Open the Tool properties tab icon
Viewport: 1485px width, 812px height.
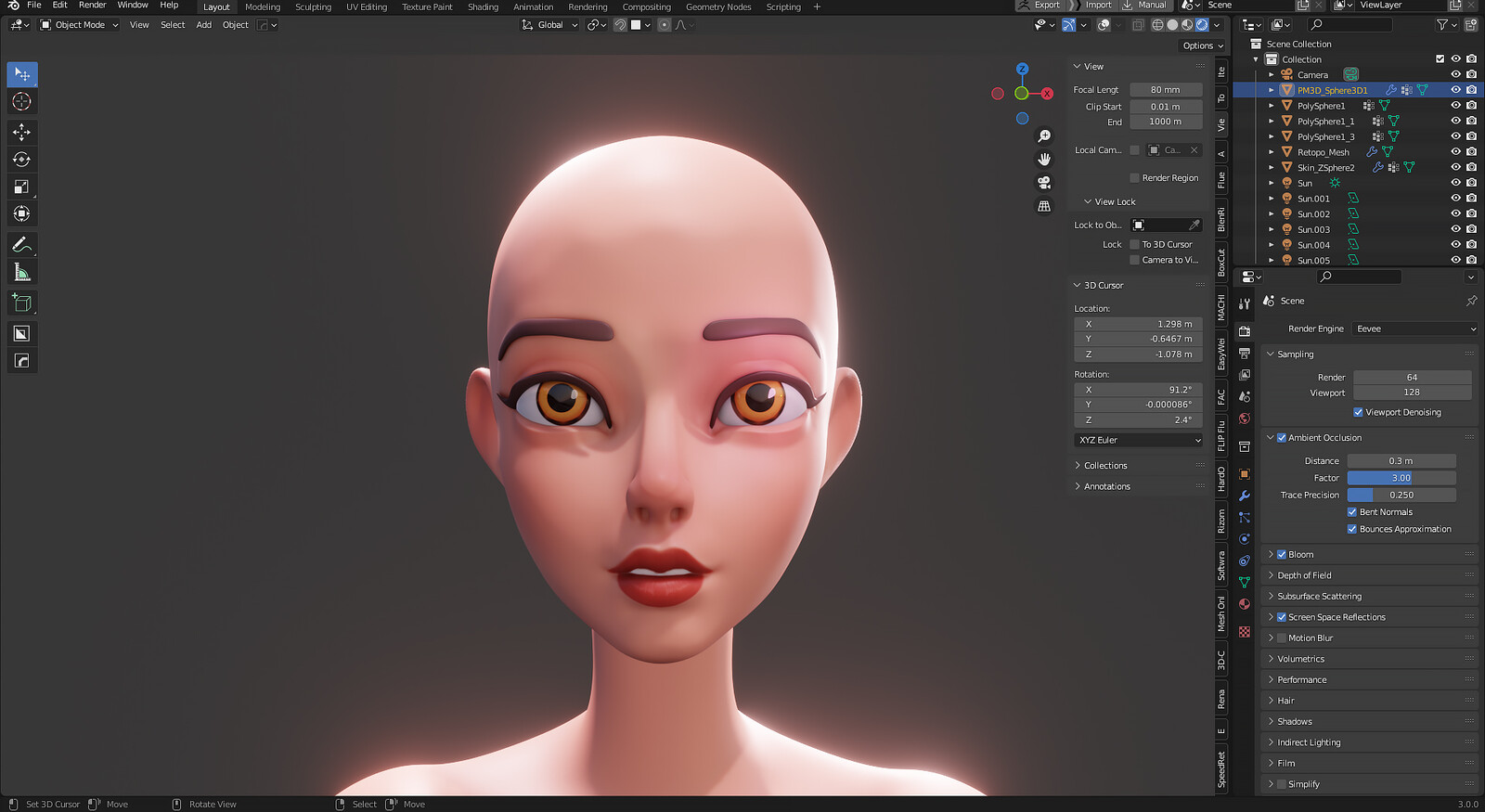tap(1245, 303)
